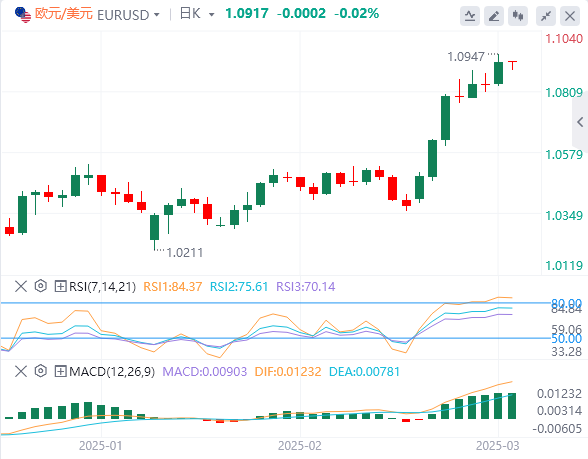This screenshot has width=588, height=459.
Task: Click the -0.0002 price change
Action: click(x=301, y=14)
